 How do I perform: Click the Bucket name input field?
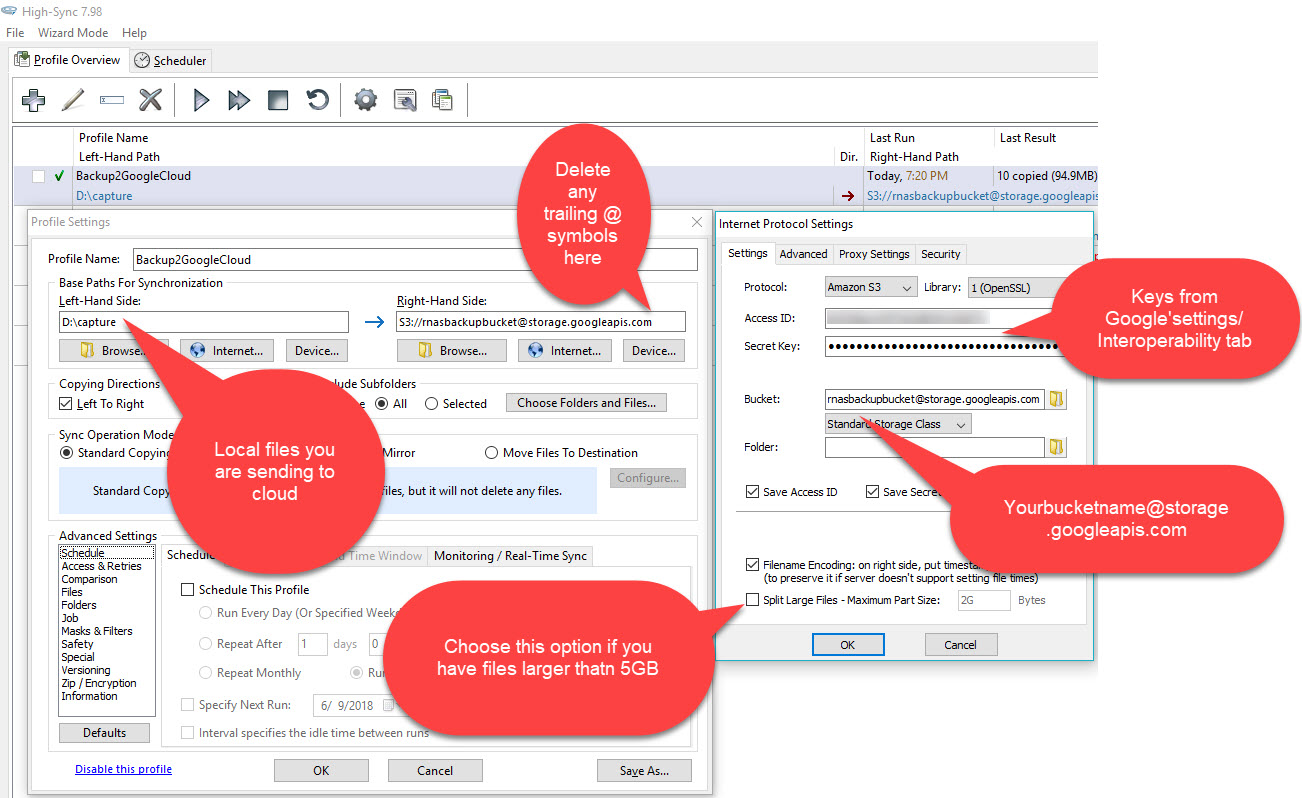934,399
